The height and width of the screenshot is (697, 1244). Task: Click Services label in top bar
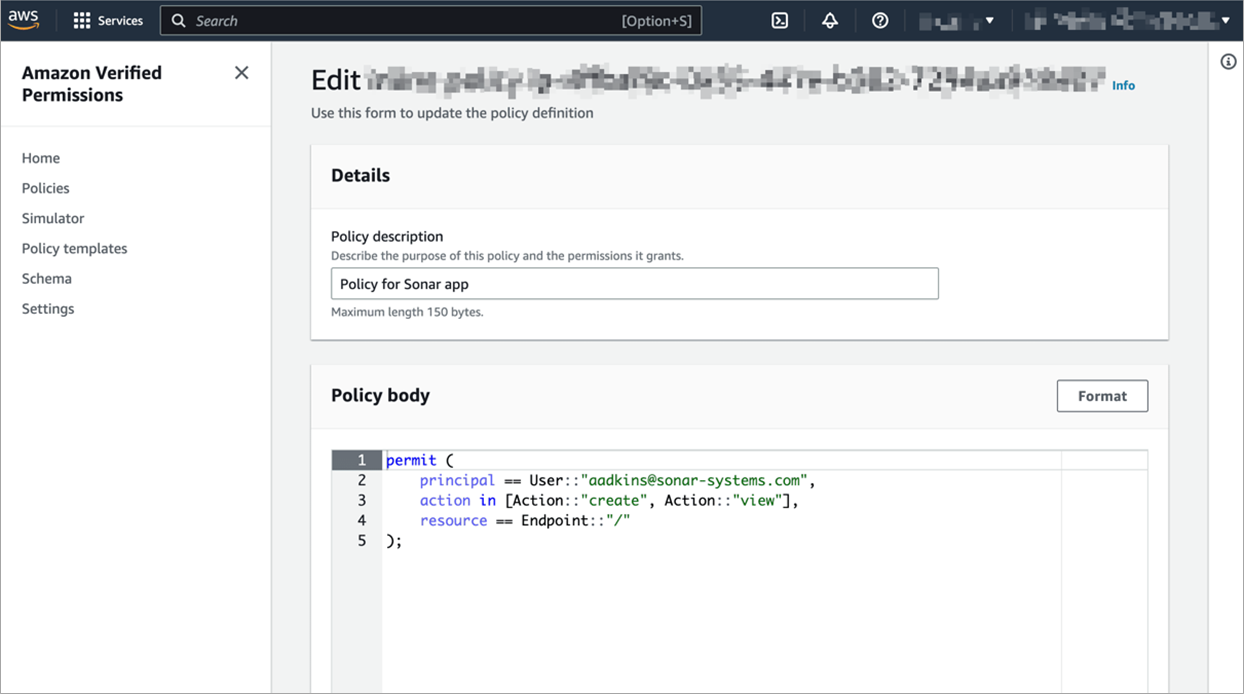(120, 21)
